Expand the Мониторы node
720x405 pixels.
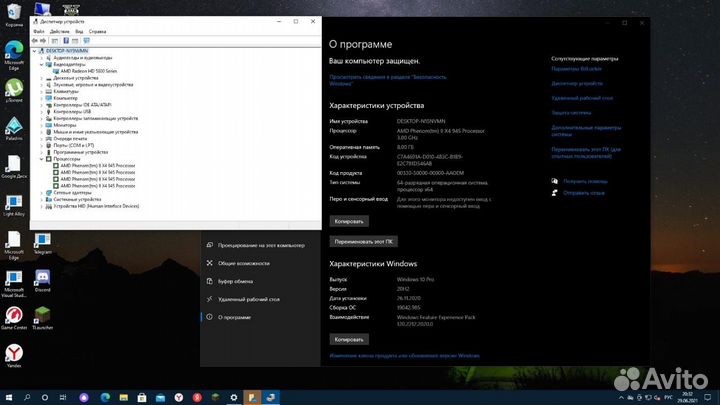[41, 125]
